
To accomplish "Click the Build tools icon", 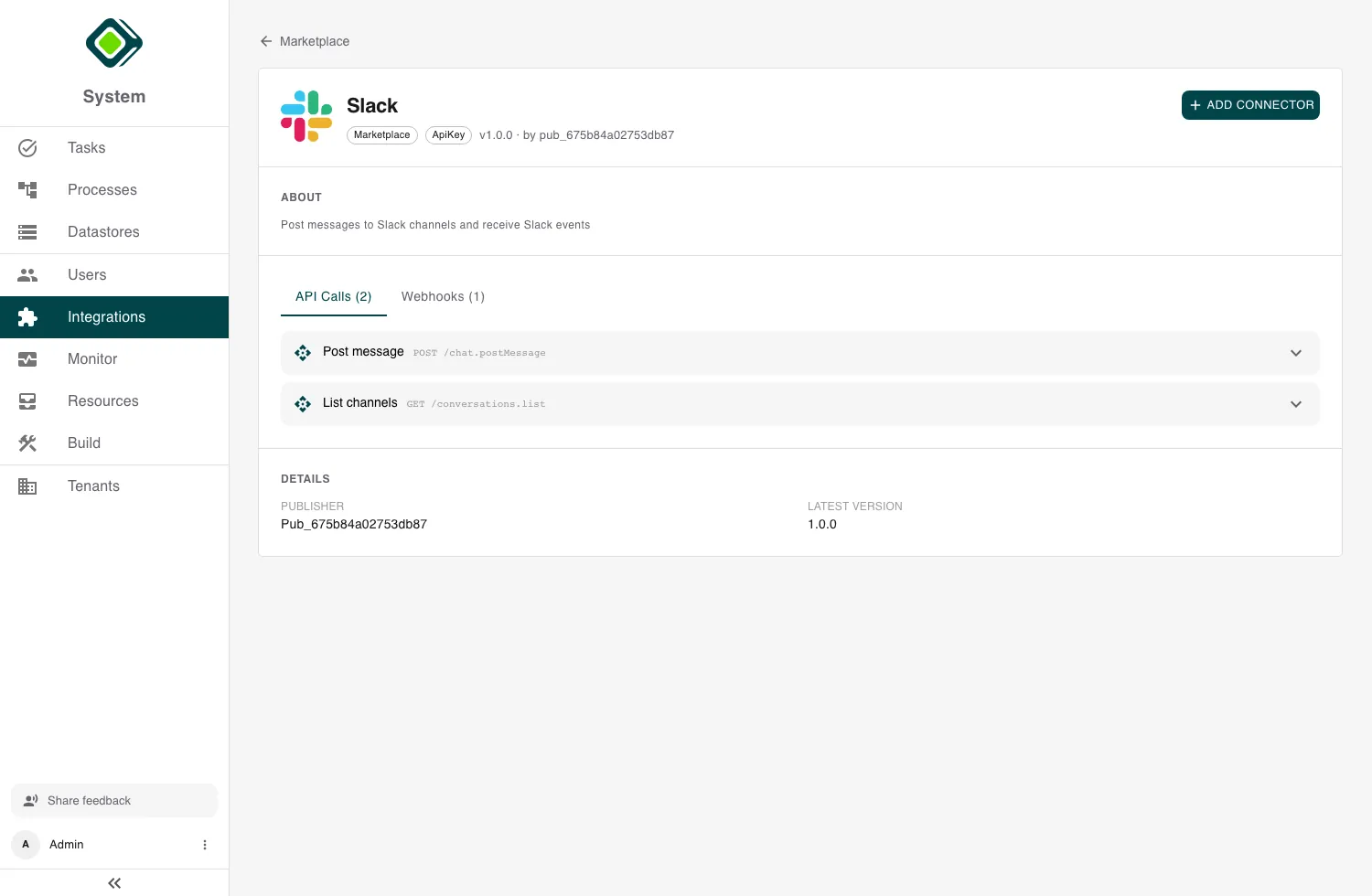I will tap(27, 443).
